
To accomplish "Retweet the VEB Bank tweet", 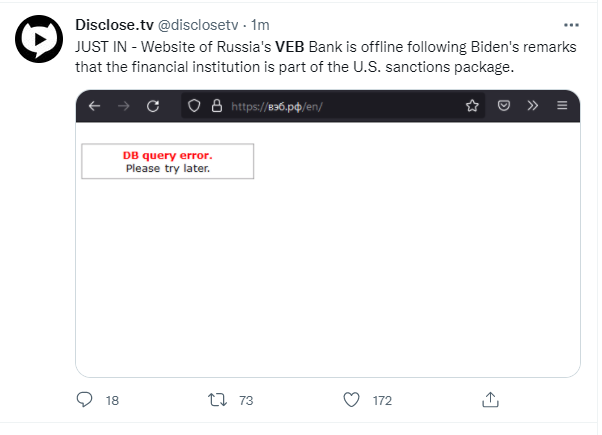I will 217,400.
